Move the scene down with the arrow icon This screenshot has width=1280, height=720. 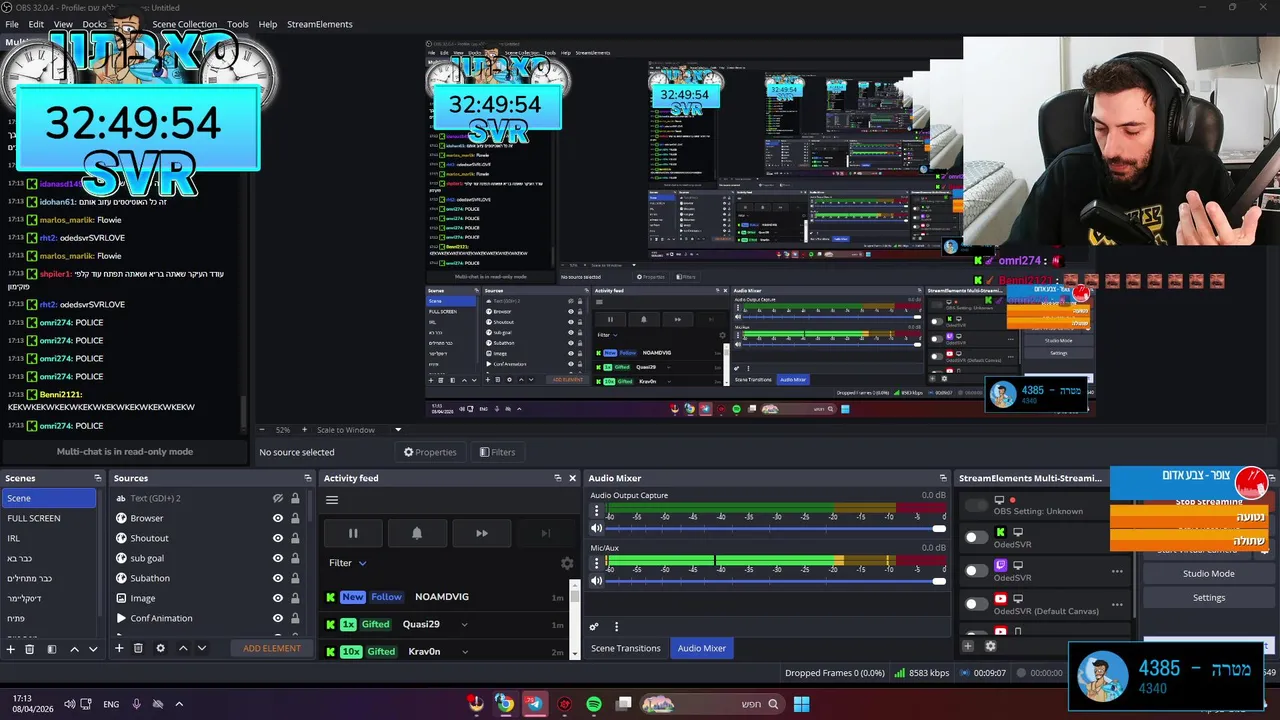coord(93,649)
